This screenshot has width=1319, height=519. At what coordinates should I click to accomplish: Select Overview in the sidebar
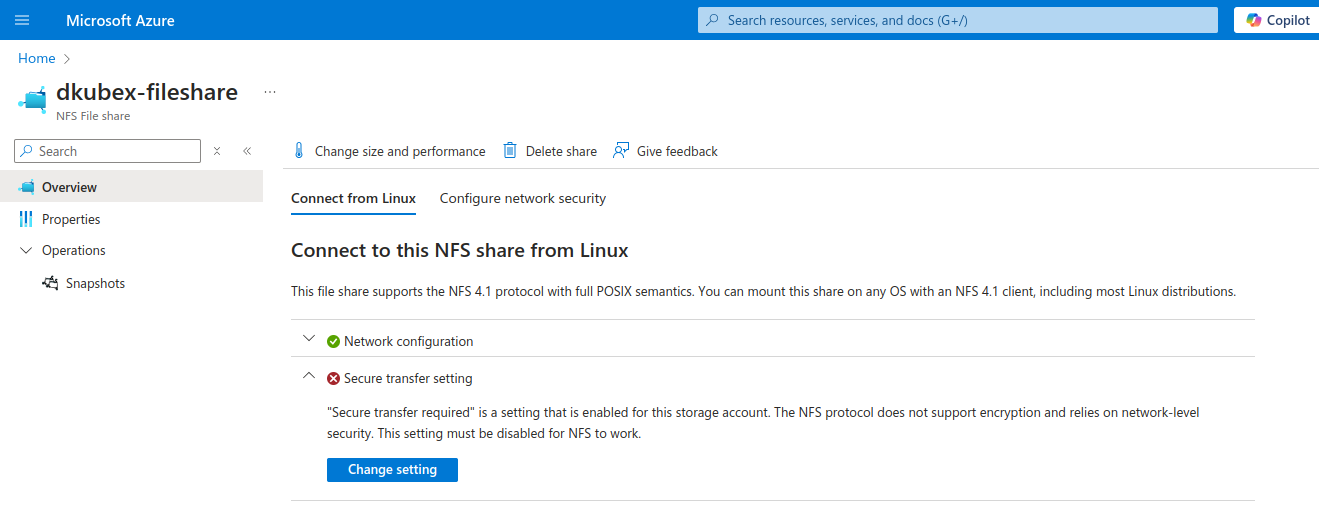tap(69, 187)
